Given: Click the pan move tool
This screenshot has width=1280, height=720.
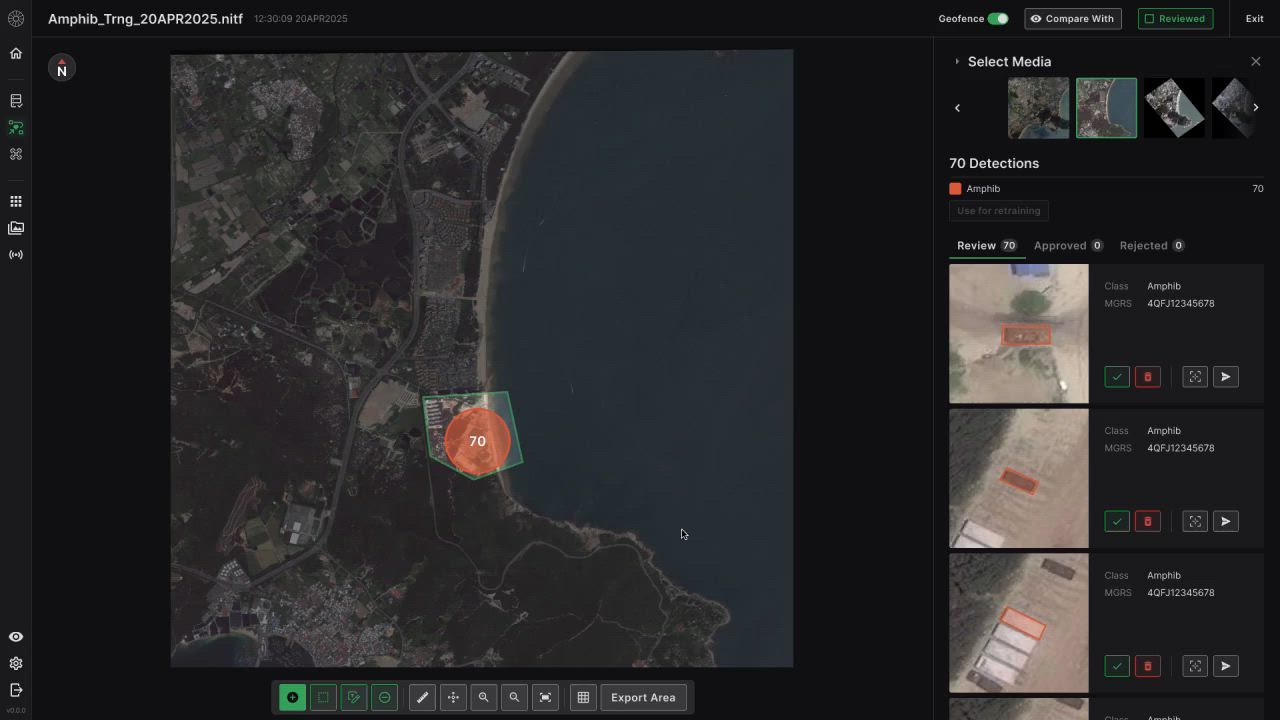Looking at the screenshot, I should click(453, 698).
